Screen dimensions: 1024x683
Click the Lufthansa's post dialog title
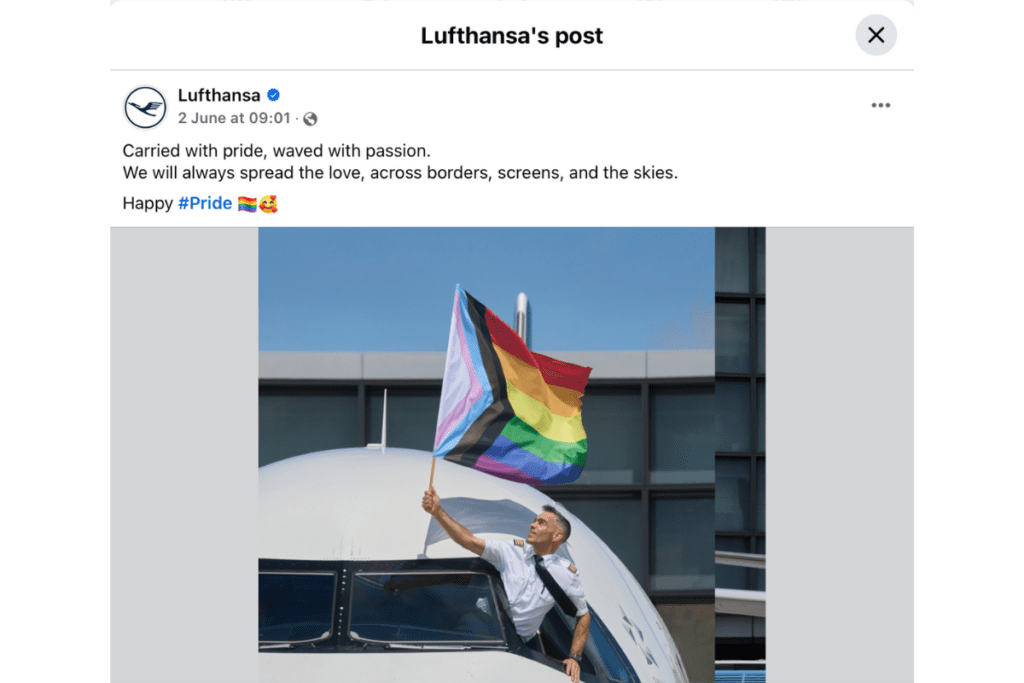click(x=511, y=36)
